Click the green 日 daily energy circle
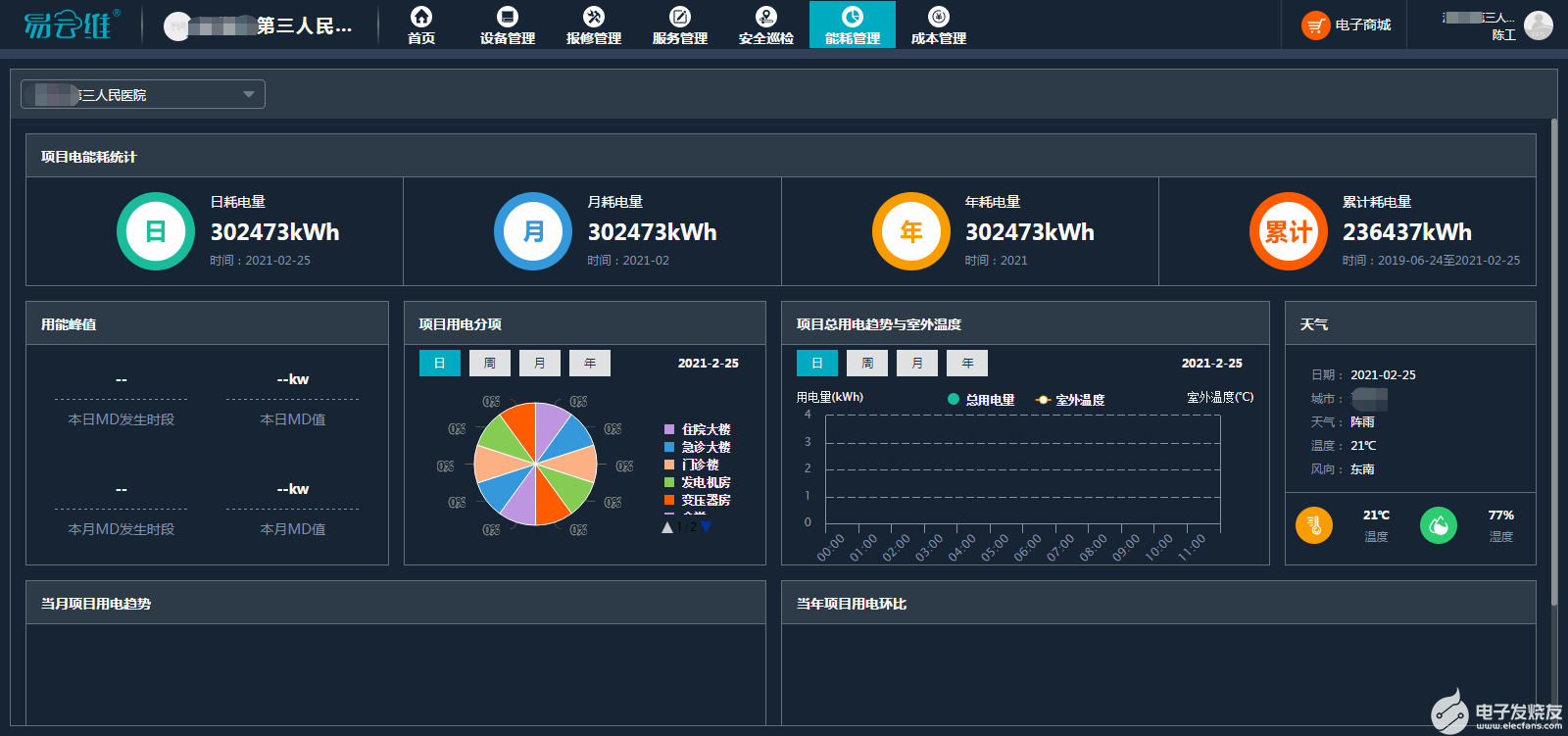The height and width of the screenshot is (736, 1568). [156, 231]
